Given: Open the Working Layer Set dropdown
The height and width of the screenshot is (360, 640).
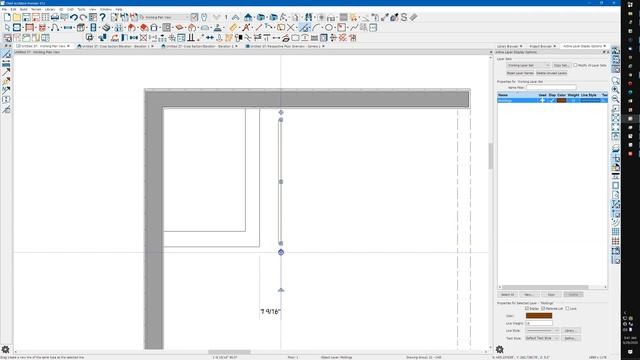Looking at the screenshot, I should [x=529, y=65].
